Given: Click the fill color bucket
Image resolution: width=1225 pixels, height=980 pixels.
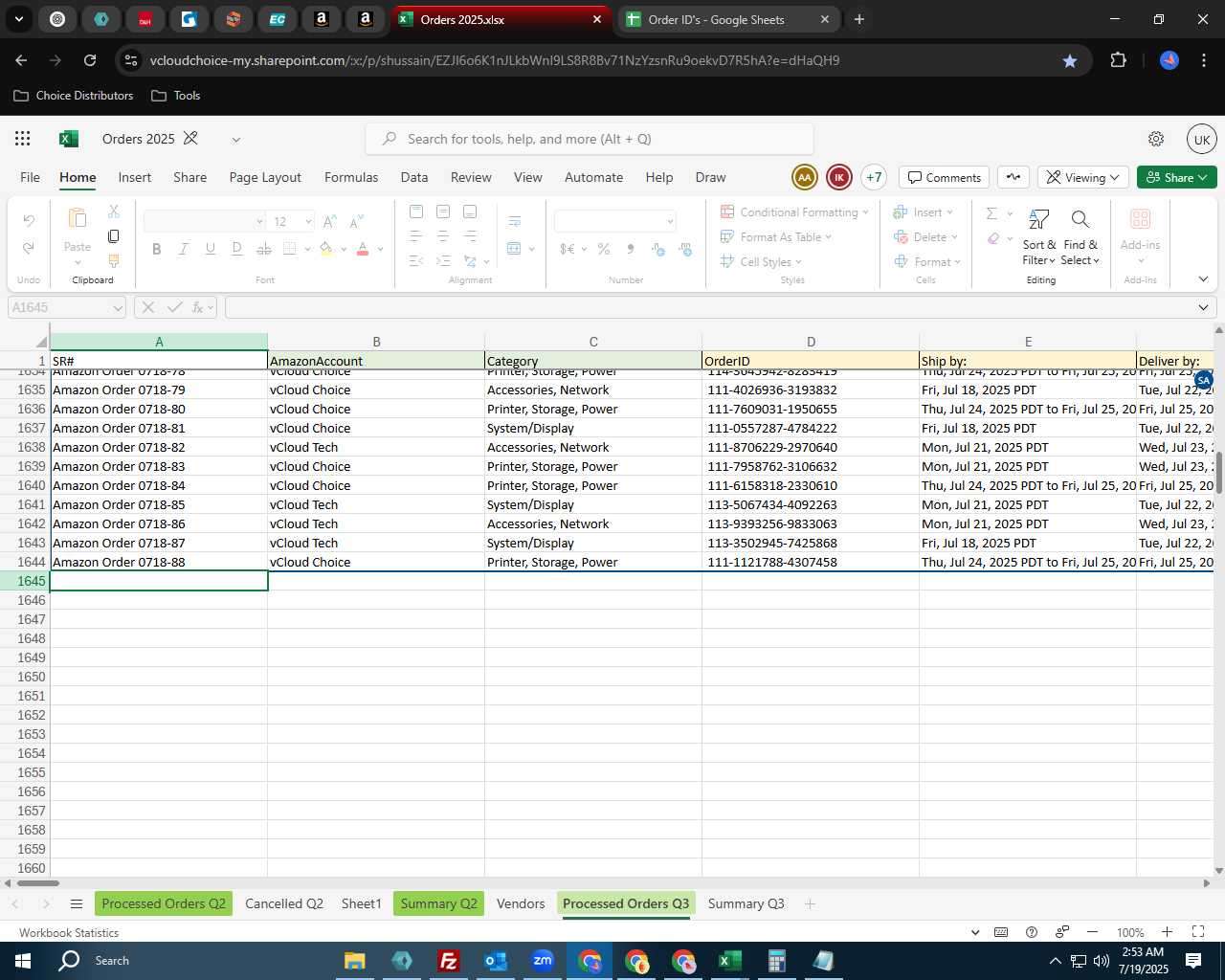Looking at the screenshot, I should [326, 249].
